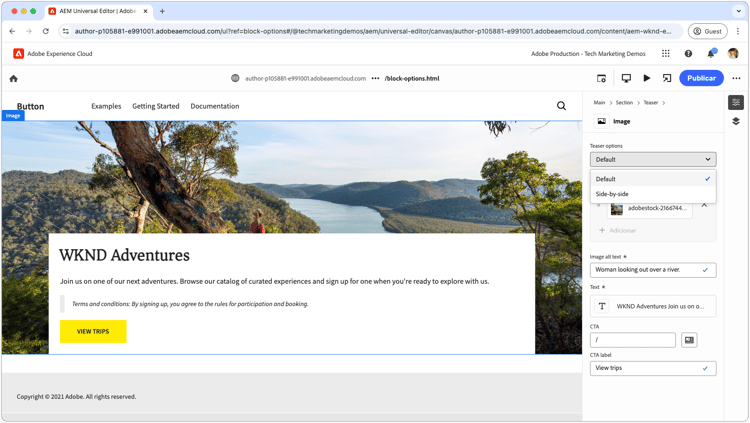Open the Help question mark icon
Screen dimensions: 750x423
pos(688,54)
